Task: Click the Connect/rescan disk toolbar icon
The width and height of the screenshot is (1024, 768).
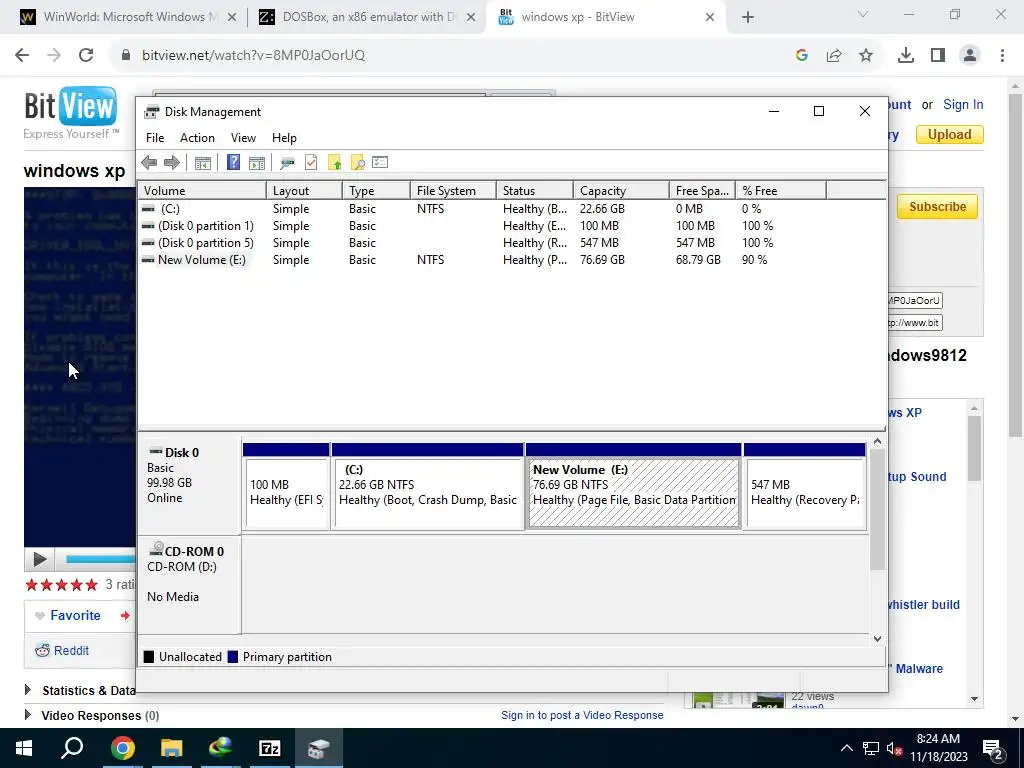Action: pos(287,163)
